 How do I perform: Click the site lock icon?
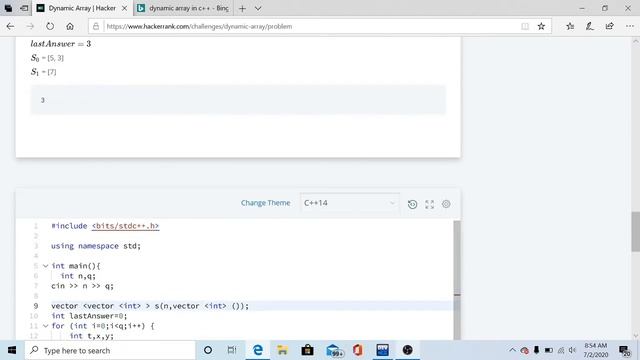pos(96,26)
